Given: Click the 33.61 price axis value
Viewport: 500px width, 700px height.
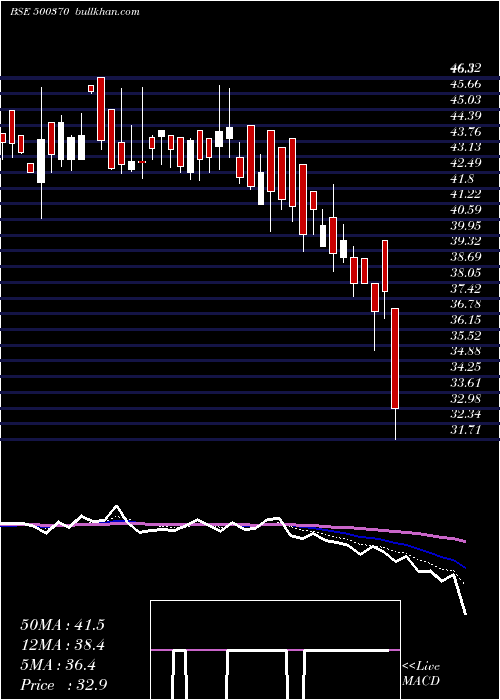Looking at the screenshot, I should 466,383.
